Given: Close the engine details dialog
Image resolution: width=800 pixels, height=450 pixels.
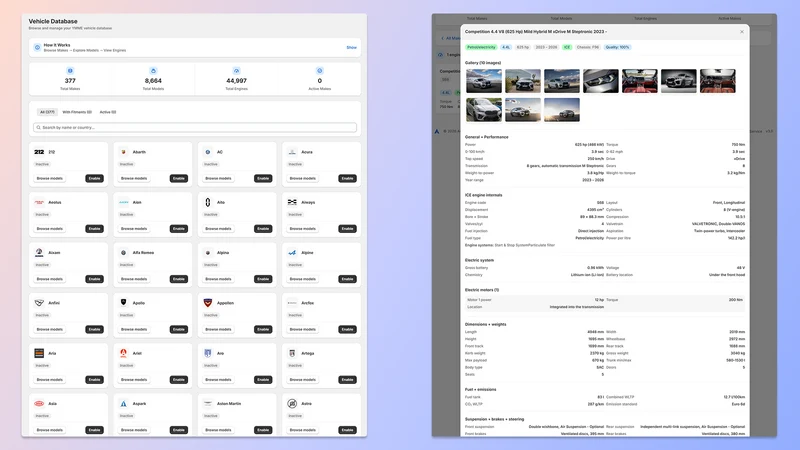Looking at the screenshot, I should 742,32.
